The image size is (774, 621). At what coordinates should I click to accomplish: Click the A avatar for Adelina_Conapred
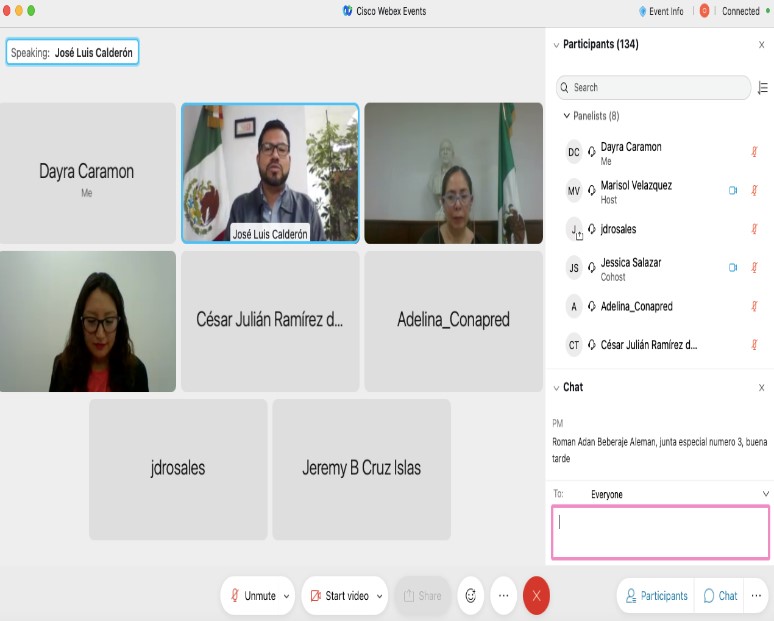point(574,306)
